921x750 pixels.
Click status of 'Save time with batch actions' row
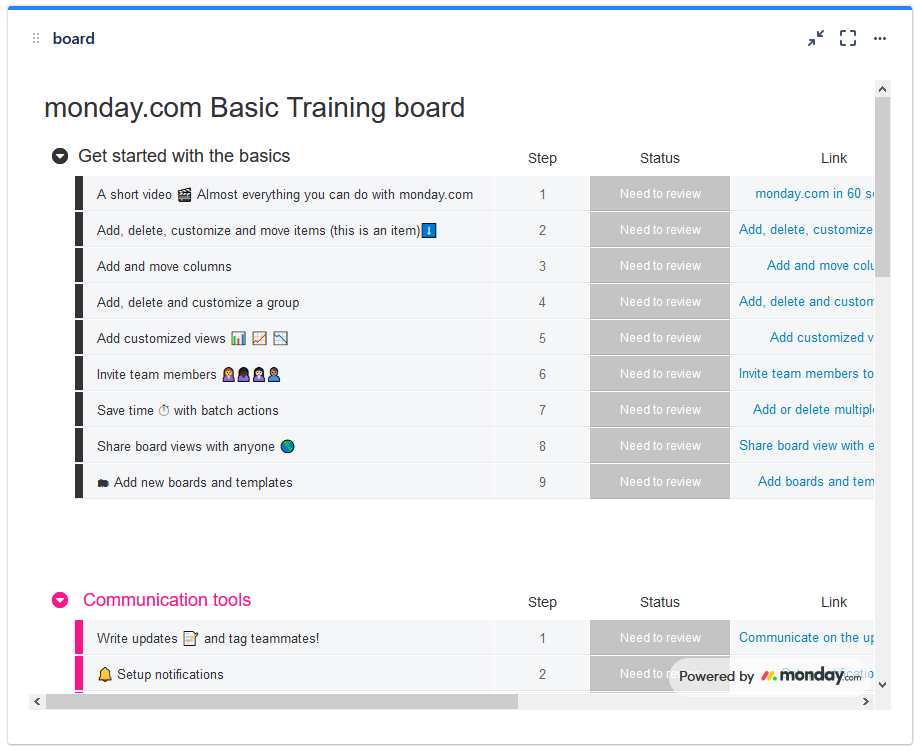point(660,409)
